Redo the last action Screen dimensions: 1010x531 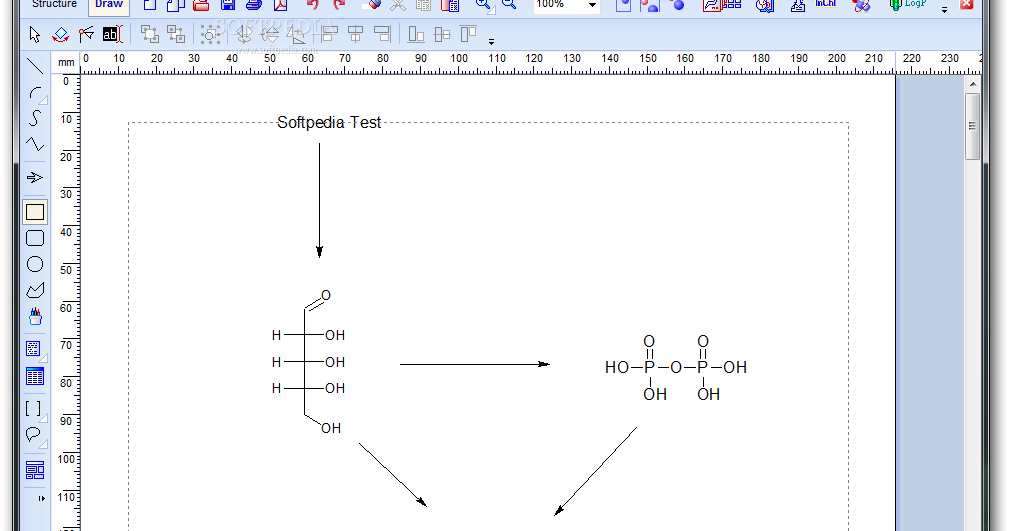click(x=339, y=5)
